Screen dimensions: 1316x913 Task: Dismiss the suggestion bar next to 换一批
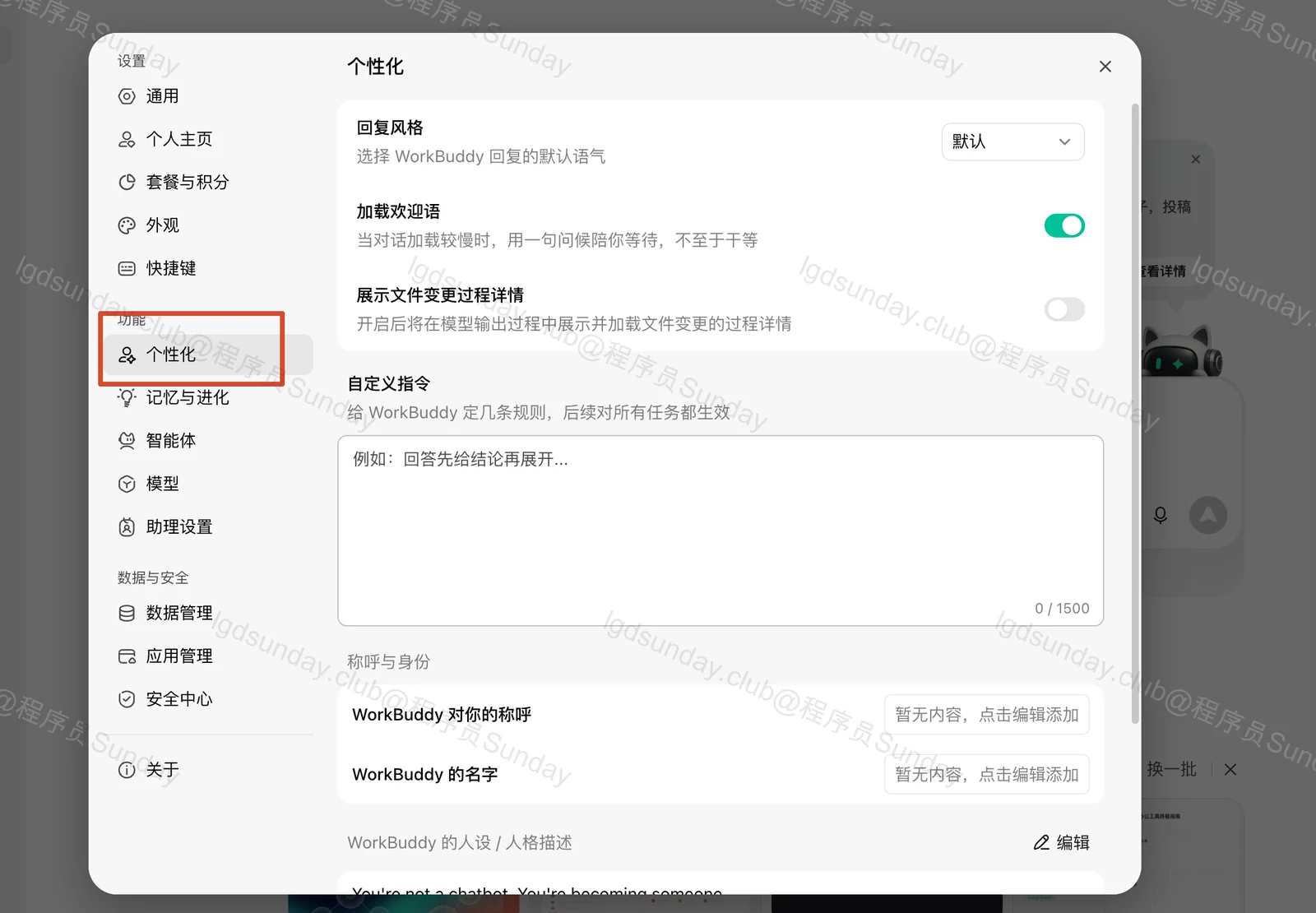(1230, 769)
